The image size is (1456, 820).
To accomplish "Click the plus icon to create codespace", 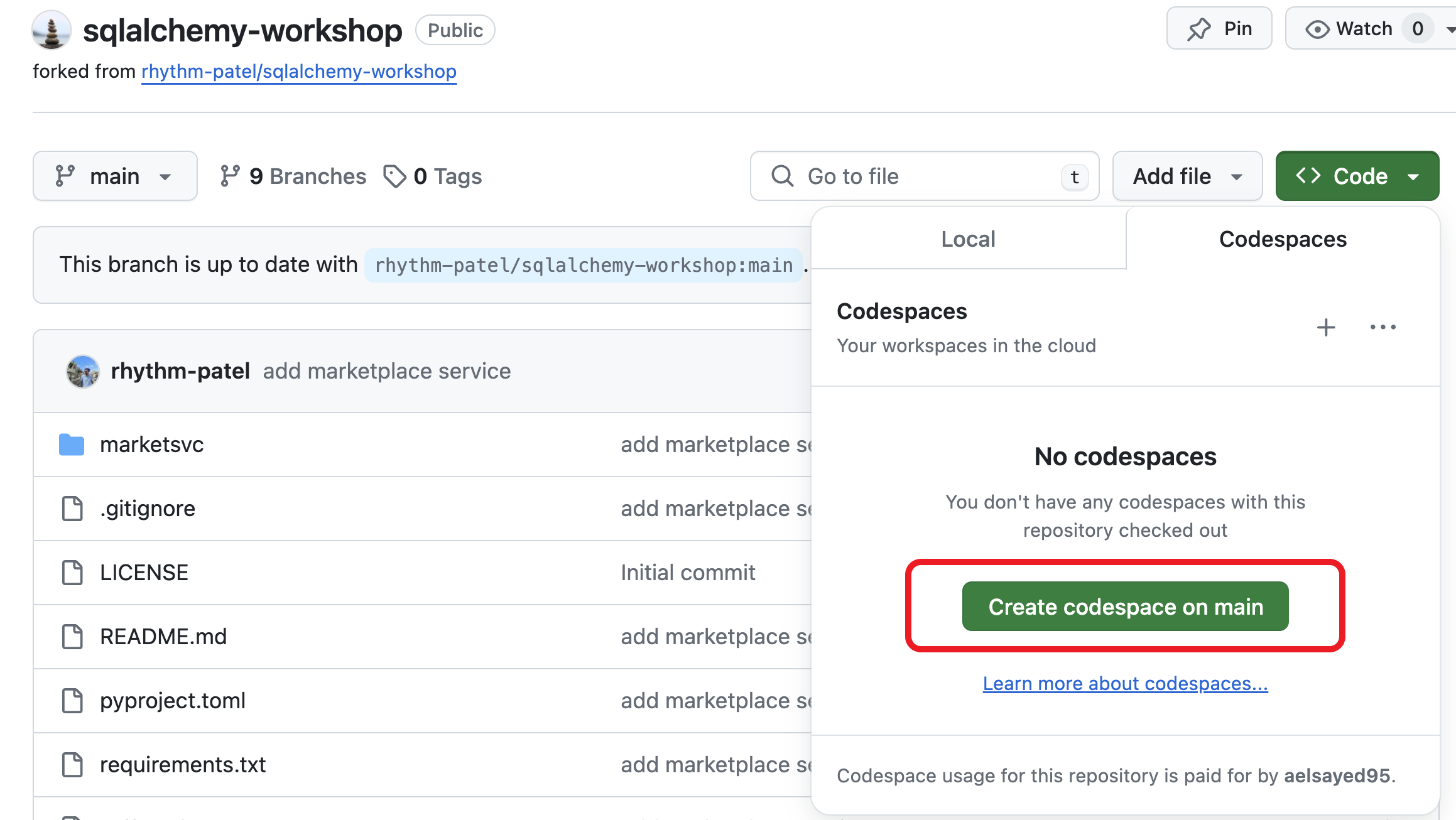I will (x=1326, y=327).
